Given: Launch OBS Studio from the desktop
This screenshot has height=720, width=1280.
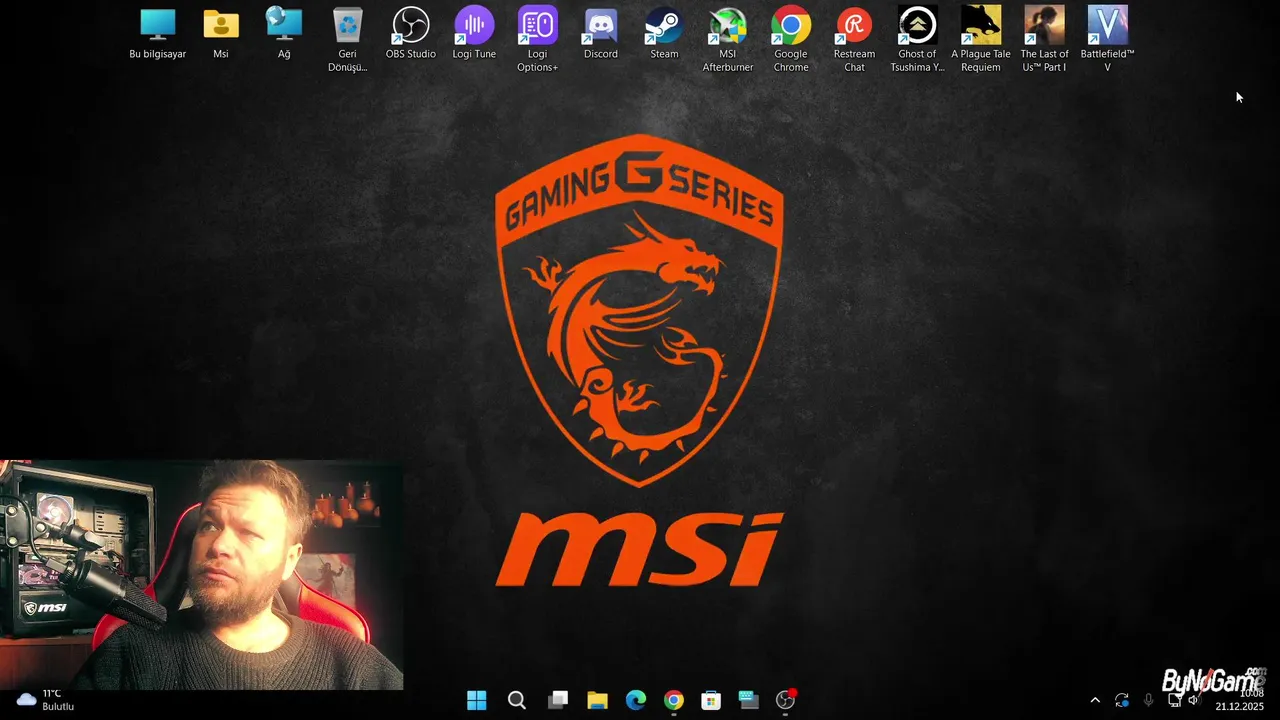Looking at the screenshot, I should [x=411, y=35].
